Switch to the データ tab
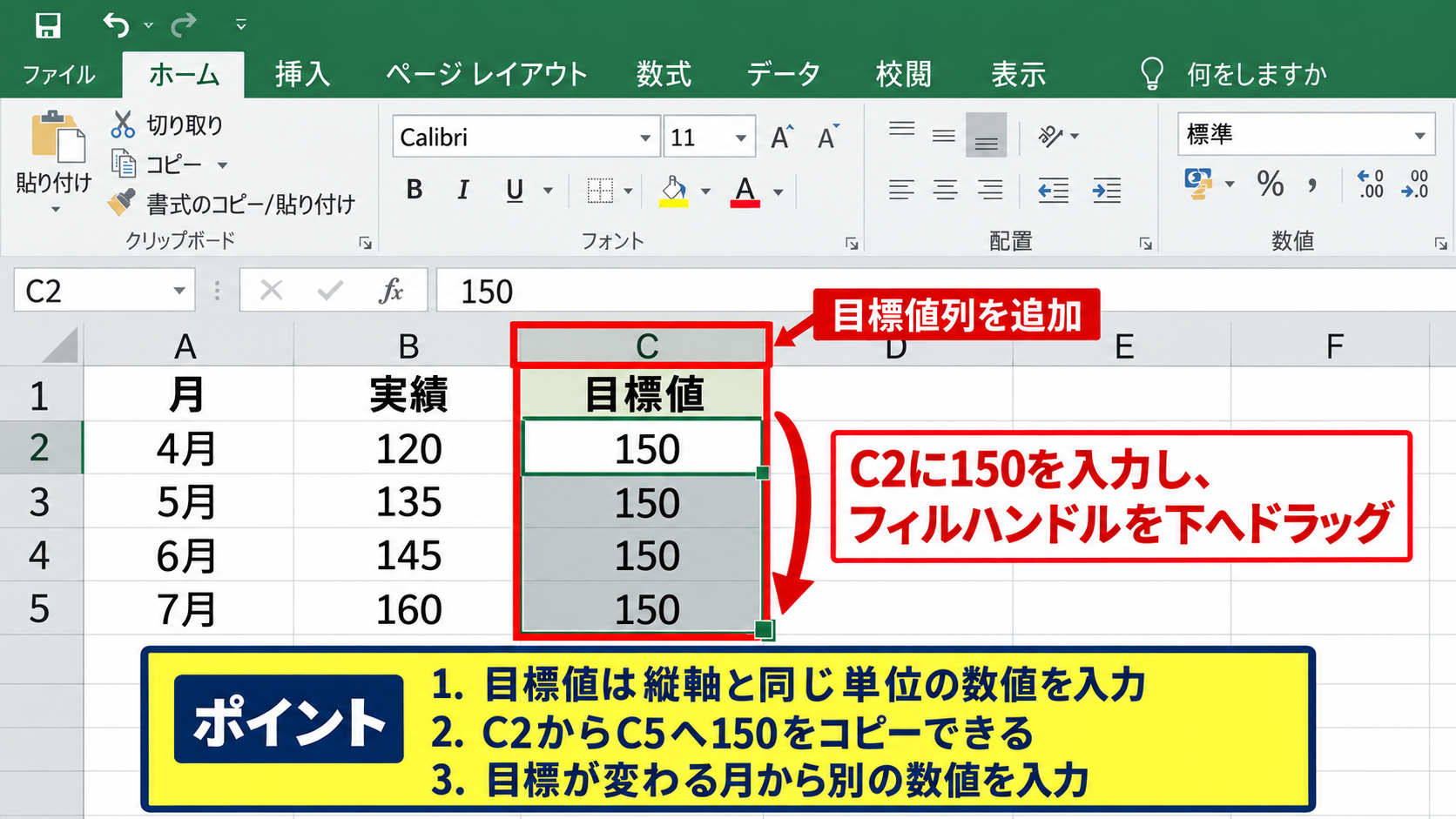The image size is (1456, 819). [784, 74]
